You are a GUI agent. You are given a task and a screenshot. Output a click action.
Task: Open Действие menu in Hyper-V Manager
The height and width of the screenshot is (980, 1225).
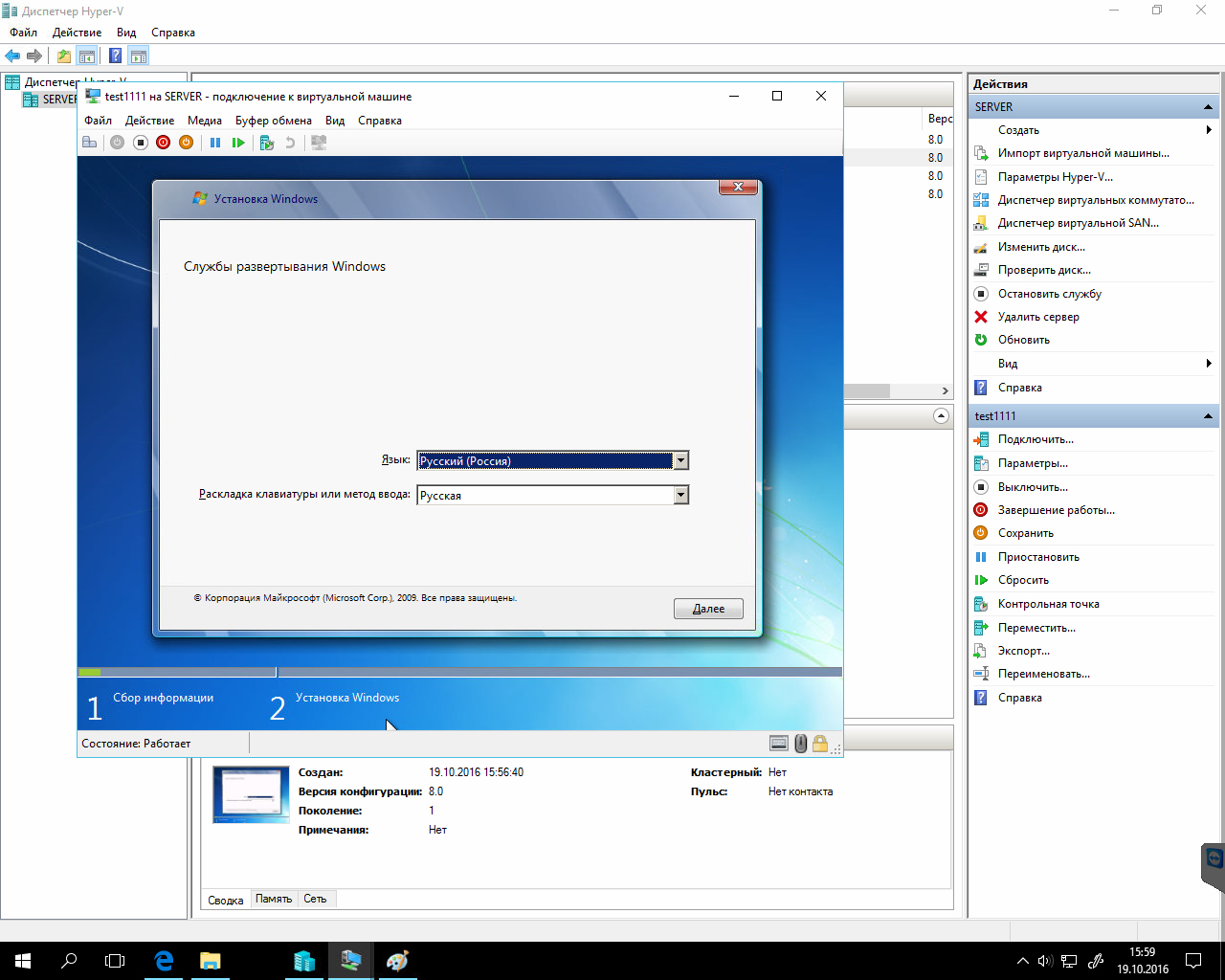(x=77, y=33)
